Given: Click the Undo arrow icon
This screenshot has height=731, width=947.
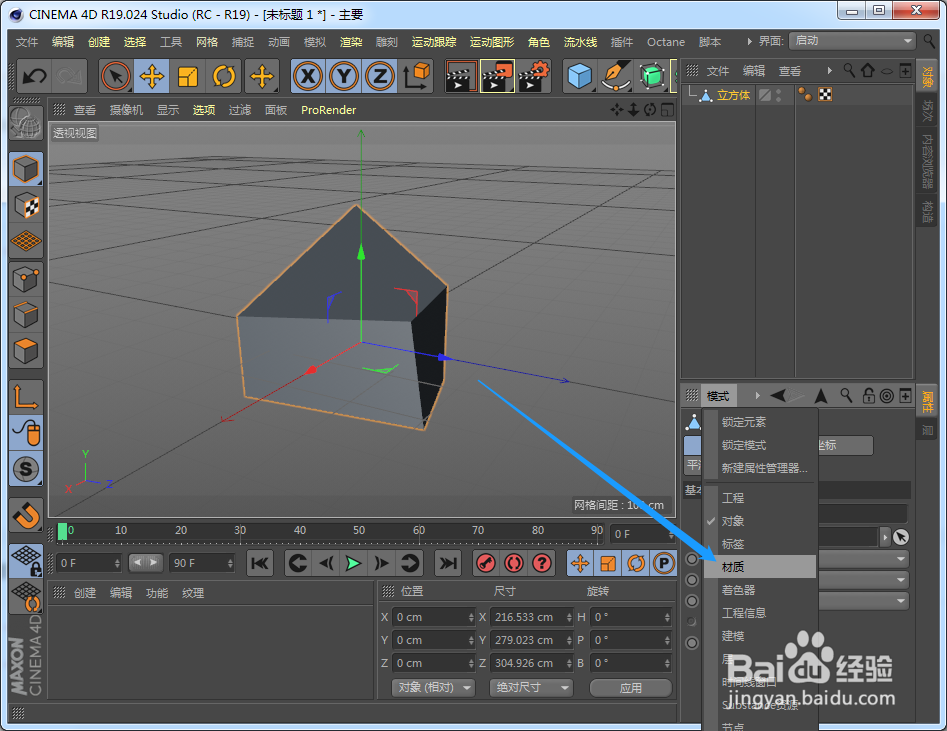Looking at the screenshot, I should (x=34, y=76).
